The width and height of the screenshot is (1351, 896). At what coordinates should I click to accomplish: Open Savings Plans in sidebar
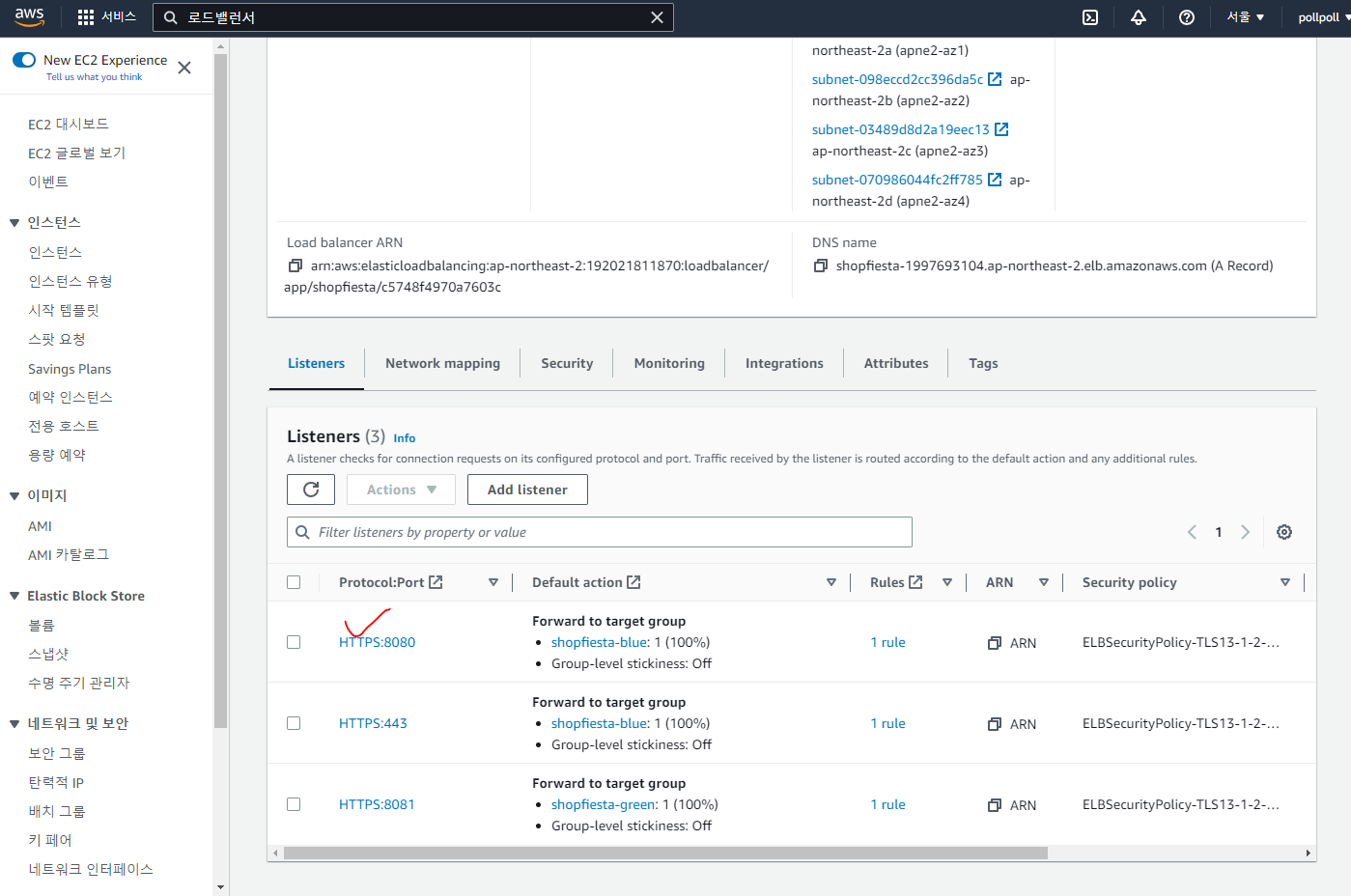pyautogui.click(x=70, y=369)
